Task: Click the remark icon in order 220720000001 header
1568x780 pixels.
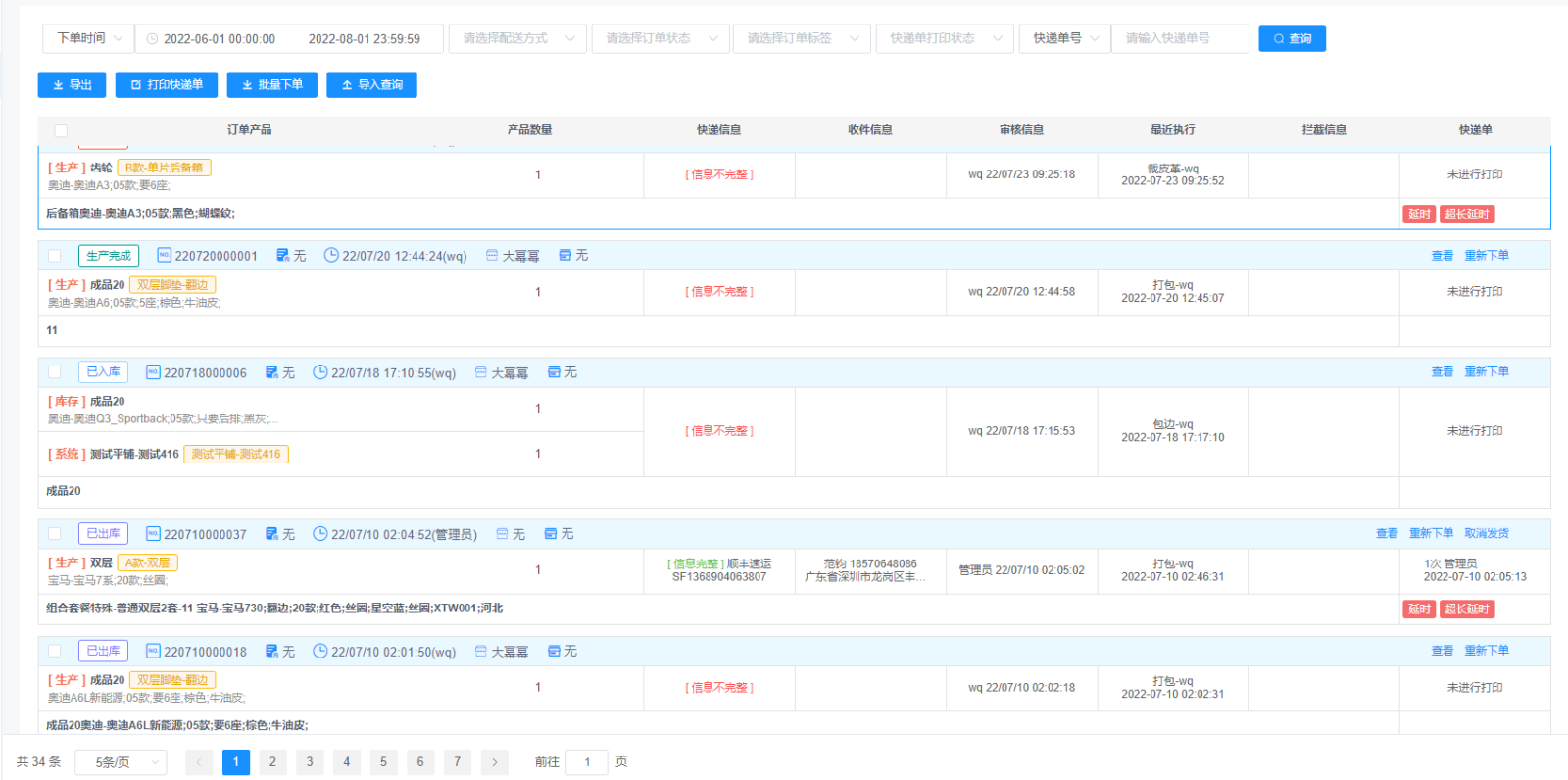Action: click(x=283, y=256)
